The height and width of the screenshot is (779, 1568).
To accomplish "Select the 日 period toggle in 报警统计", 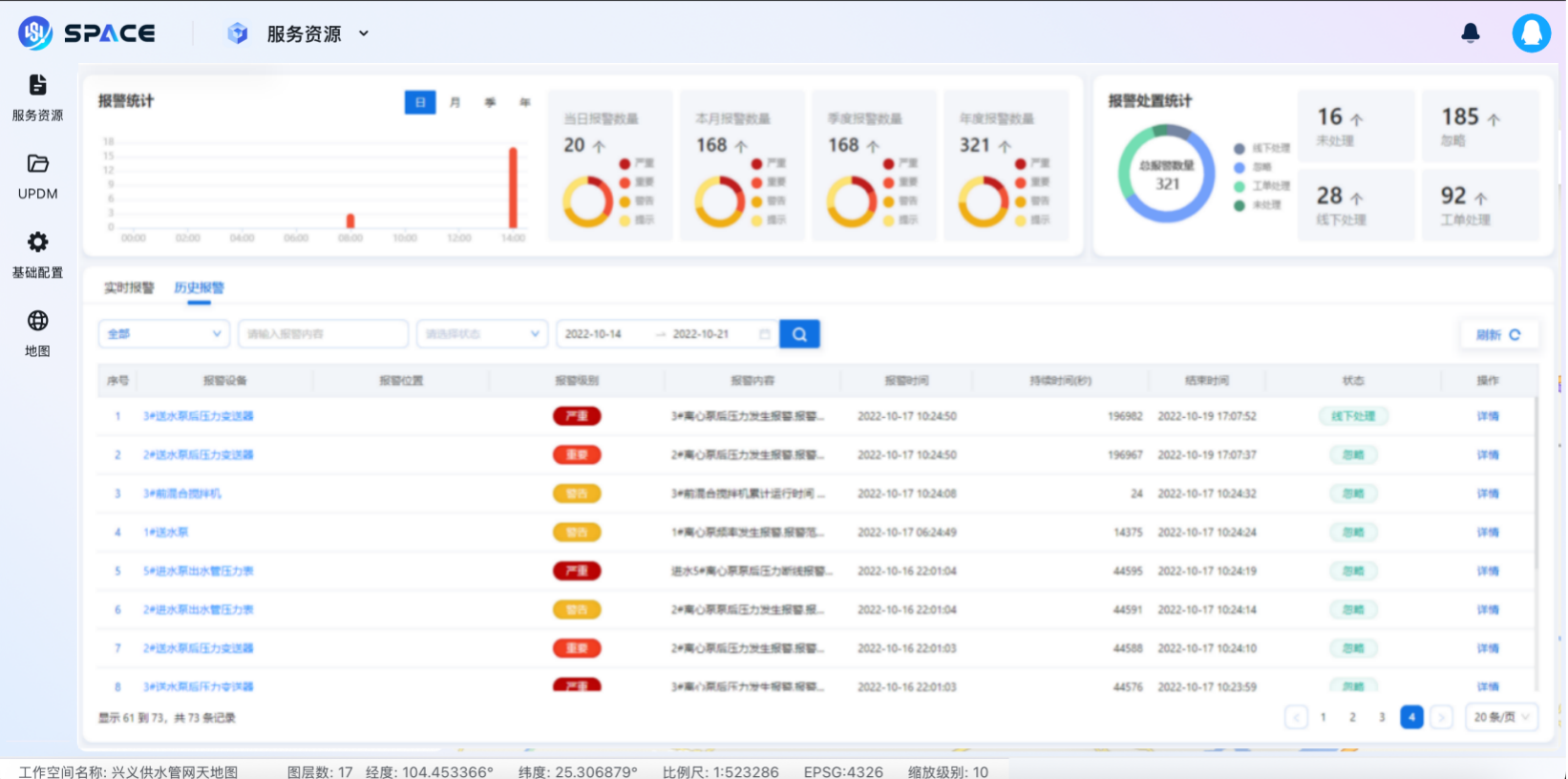I will point(420,102).
